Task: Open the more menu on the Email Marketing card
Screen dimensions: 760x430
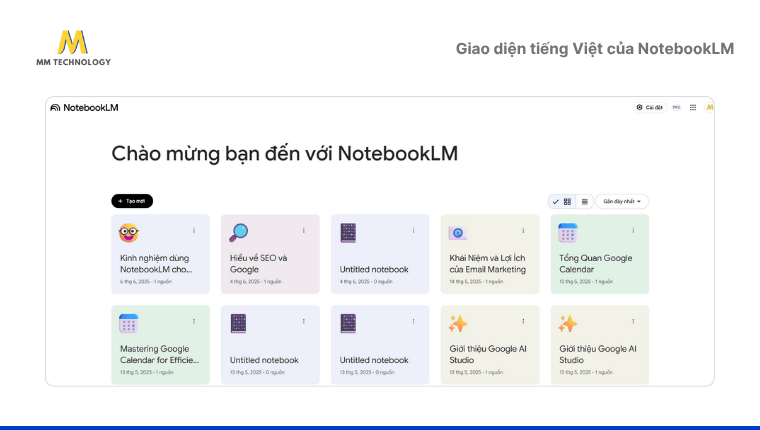Action: click(523, 231)
